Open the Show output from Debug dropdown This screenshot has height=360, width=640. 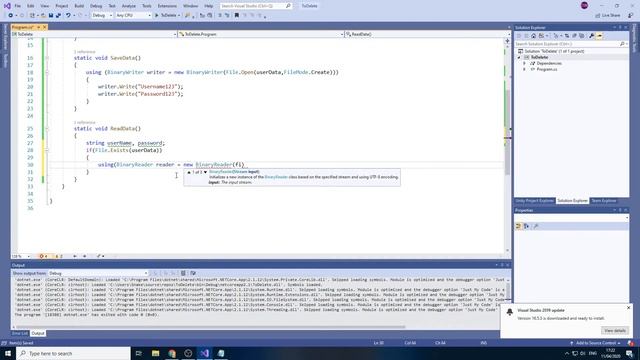click(x=98, y=273)
